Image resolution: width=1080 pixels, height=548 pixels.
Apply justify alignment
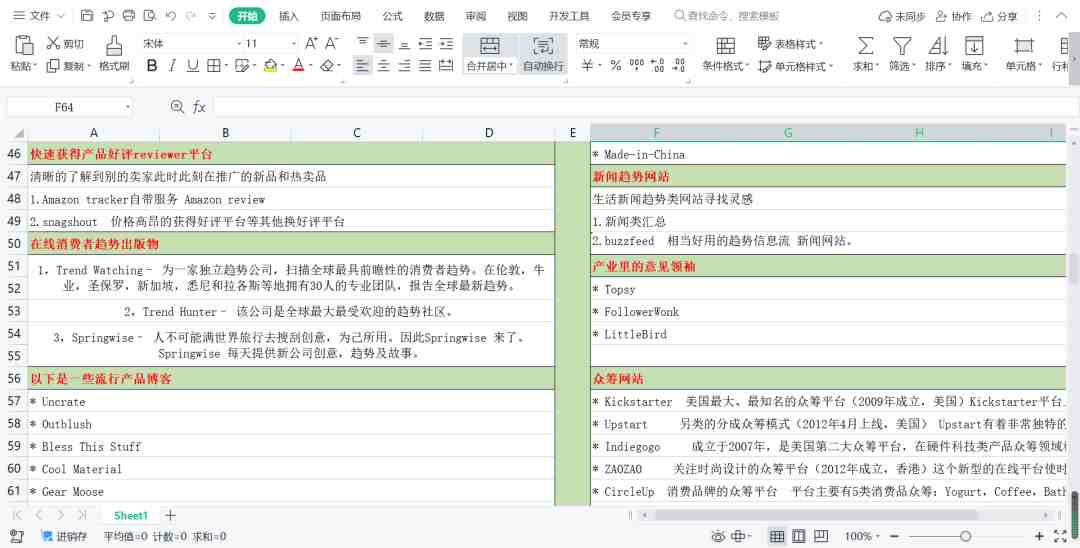coord(426,65)
